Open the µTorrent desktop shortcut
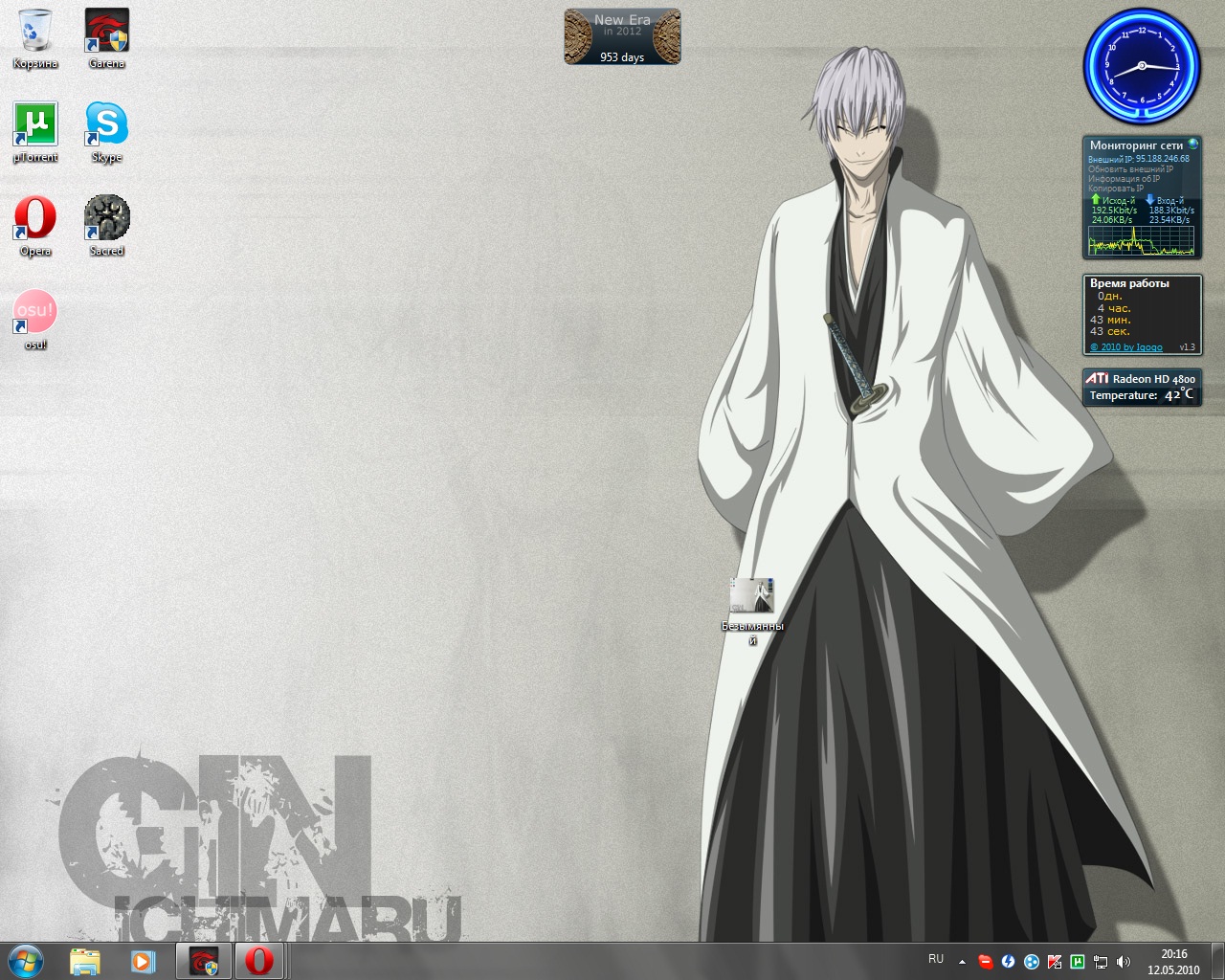Screen dimensions: 1225x980 (x=35, y=125)
